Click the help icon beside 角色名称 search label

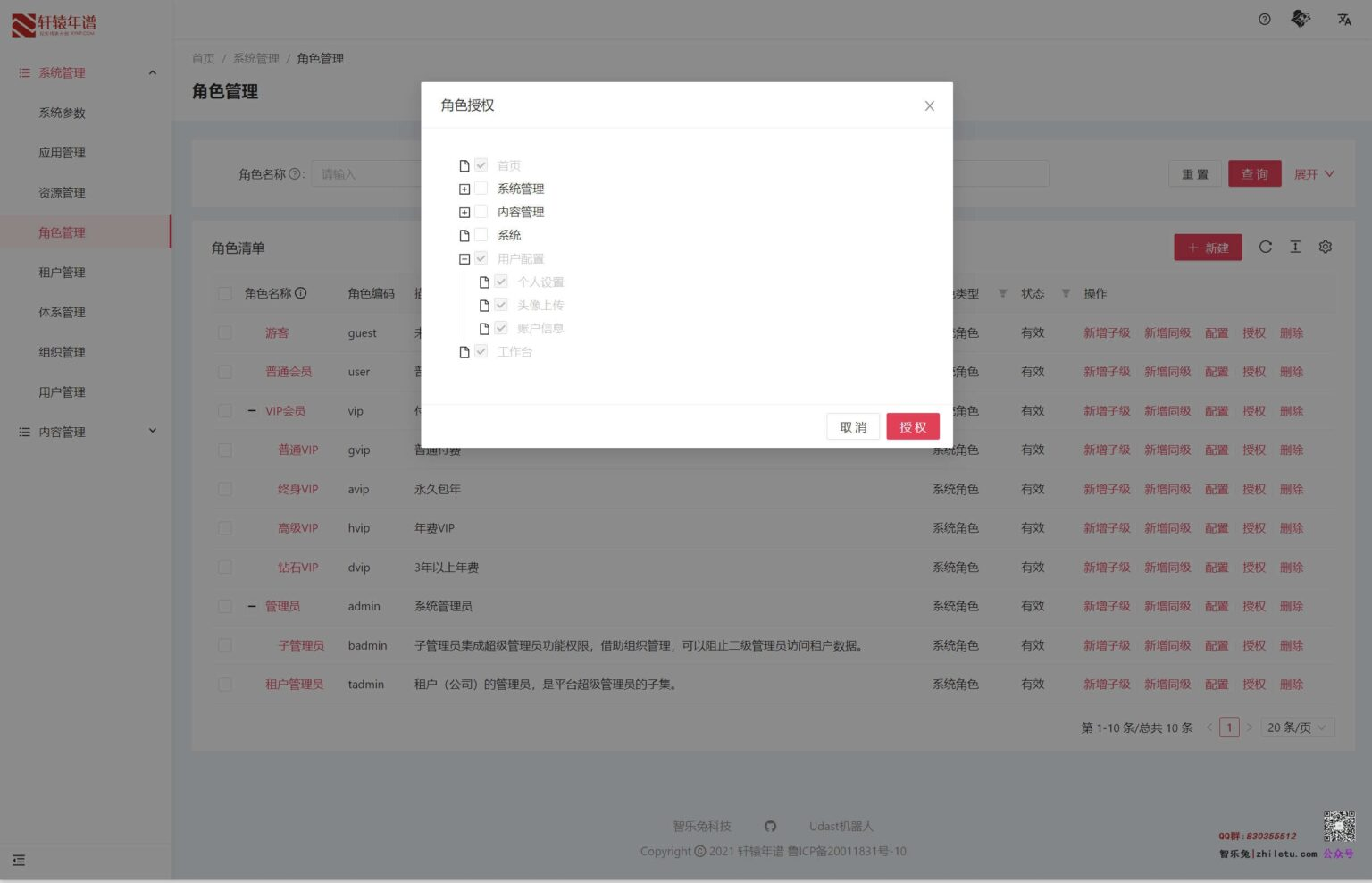[x=295, y=174]
